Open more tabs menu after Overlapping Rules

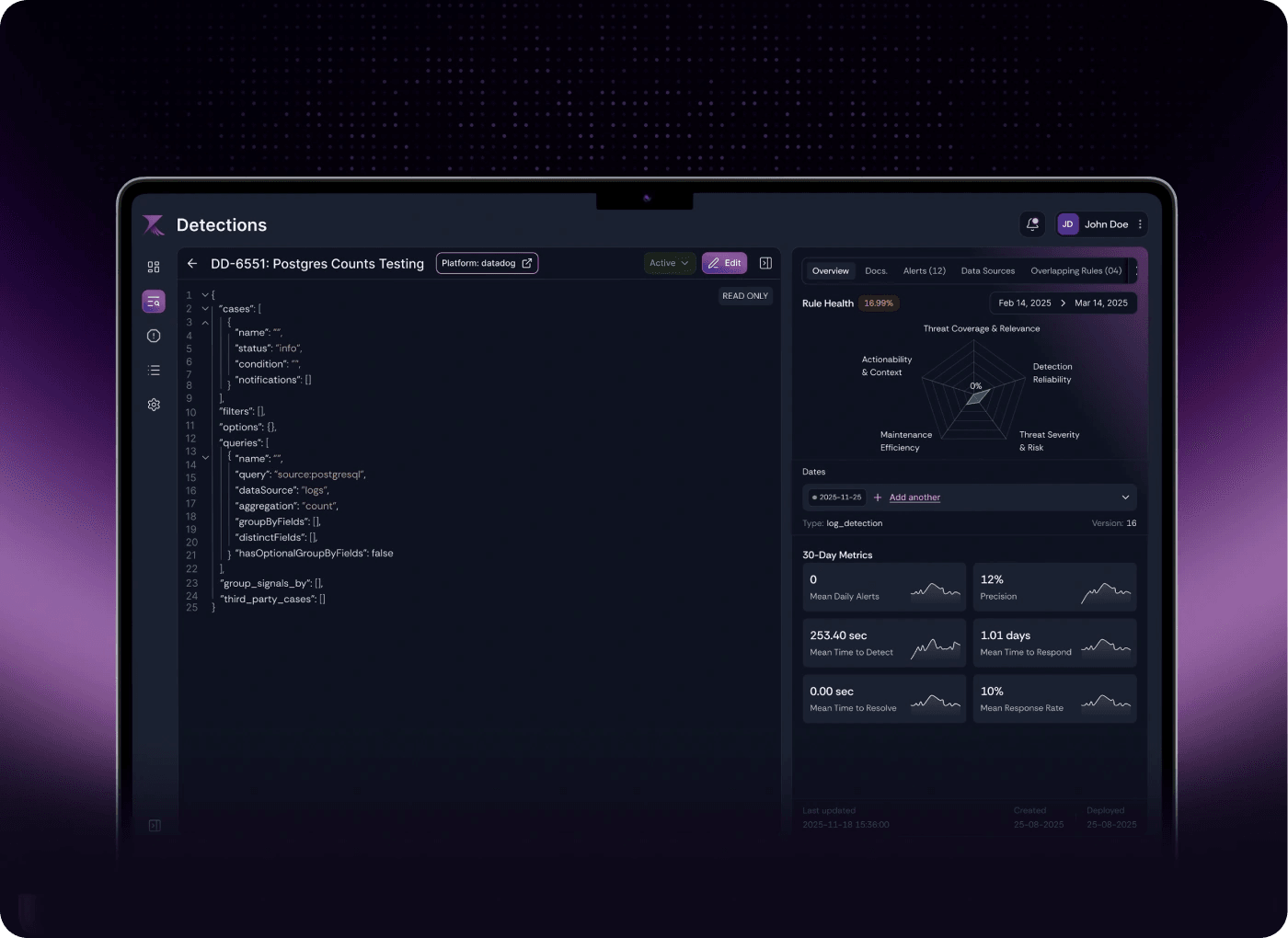click(1136, 271)
